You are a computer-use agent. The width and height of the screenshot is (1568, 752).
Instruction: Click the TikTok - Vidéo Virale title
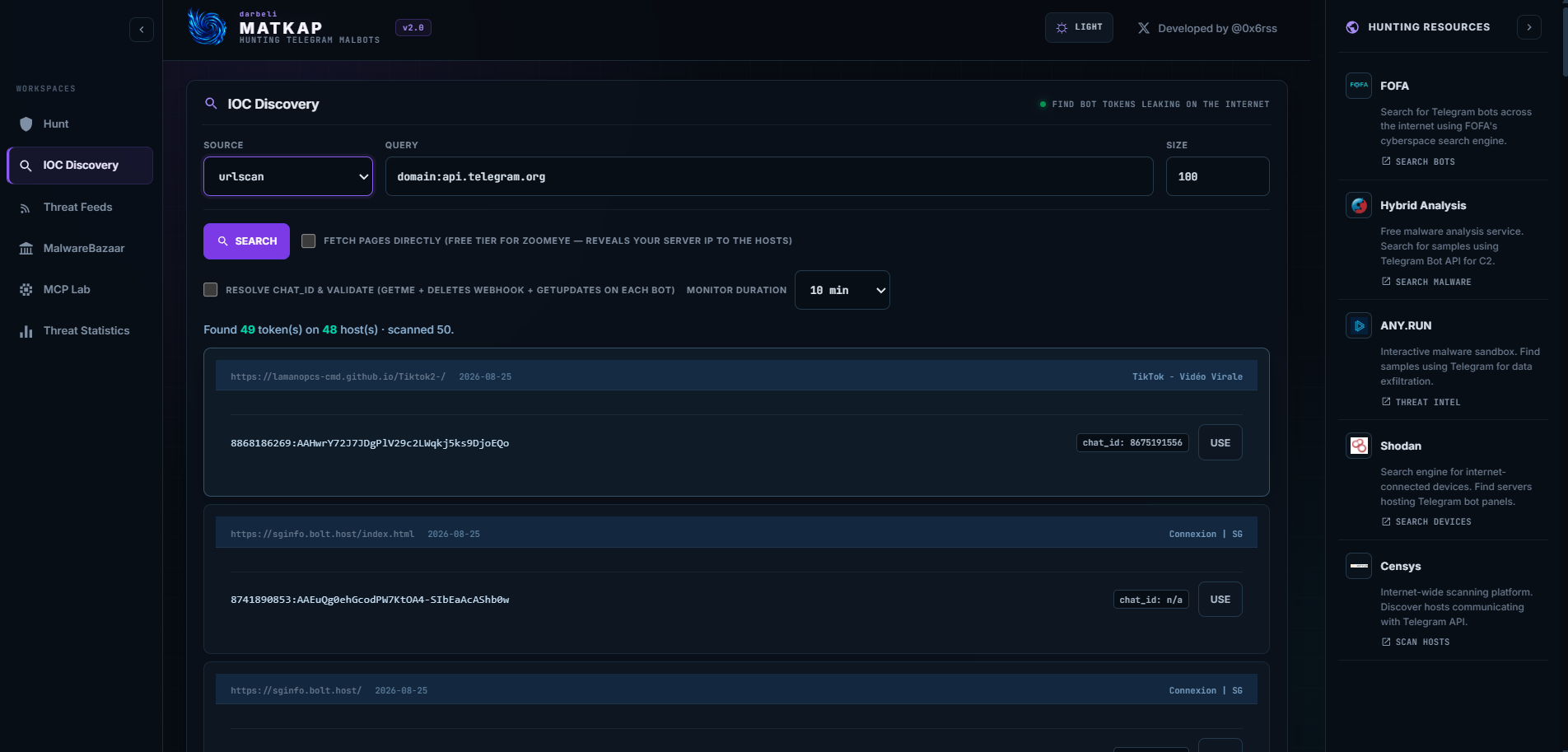(x=1187, y=377)
